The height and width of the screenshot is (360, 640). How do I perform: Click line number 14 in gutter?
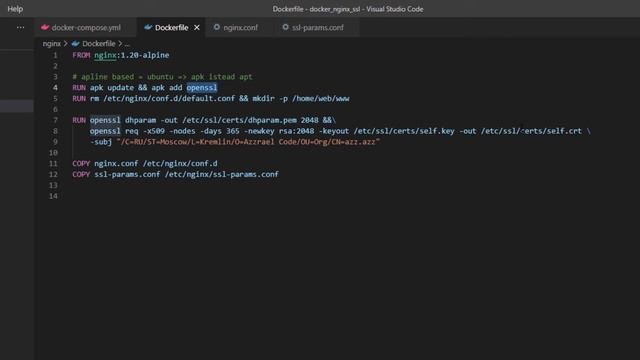point(53,196)
